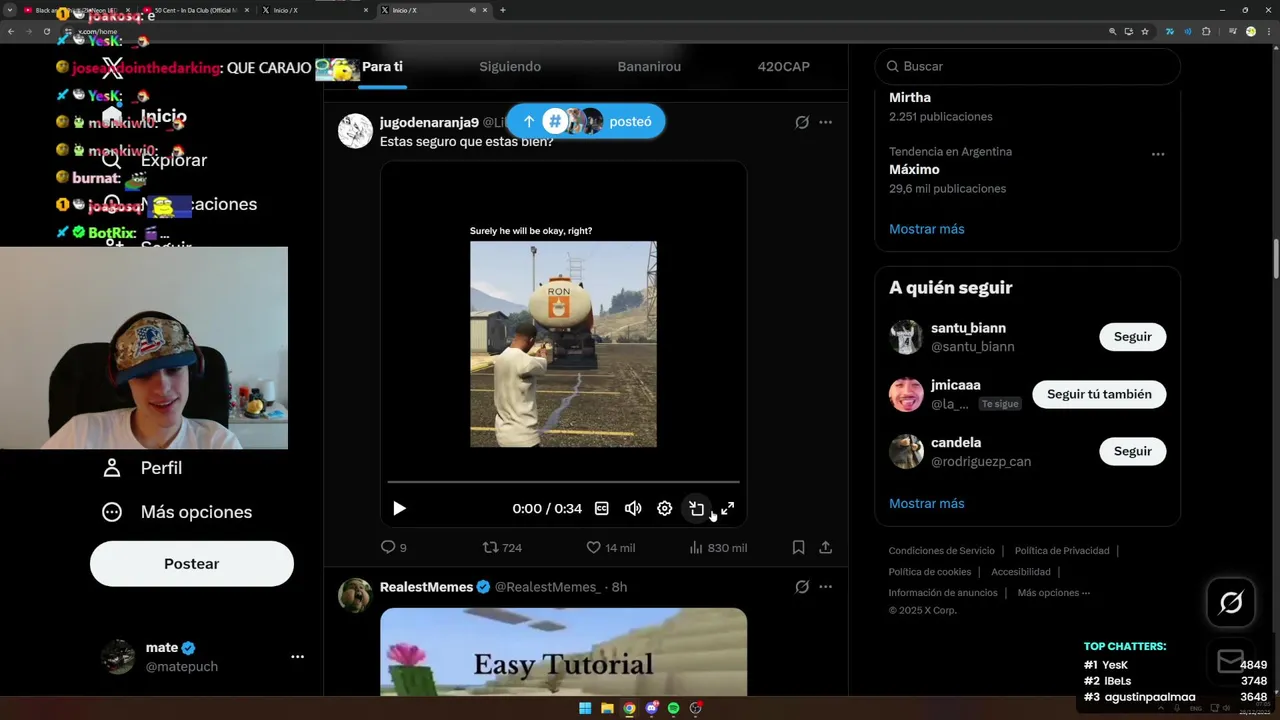The width and height of the screenshot is (1280, 720).
Task: Open Política de Privacidad link
Action: pos(1062,551)
